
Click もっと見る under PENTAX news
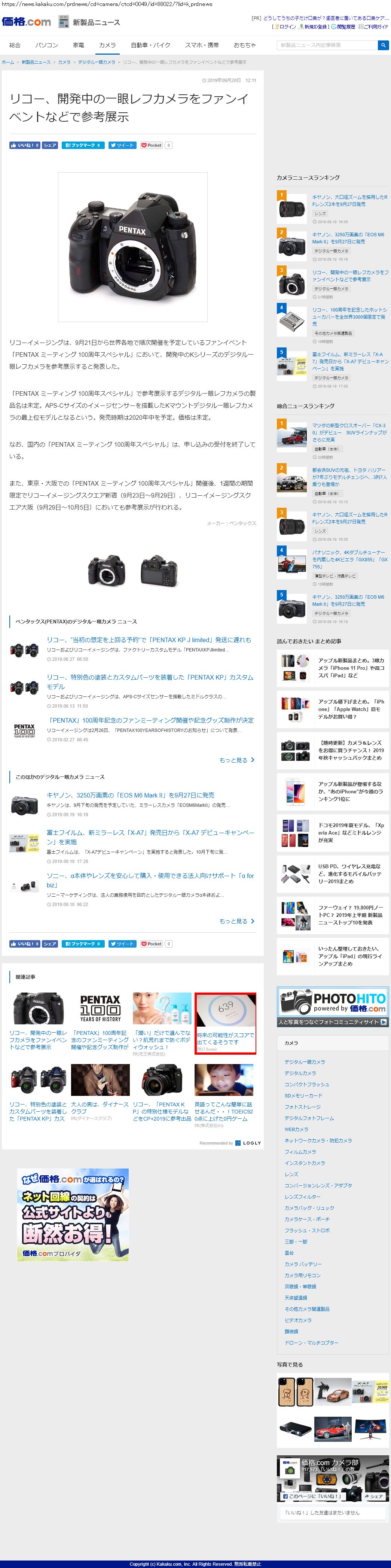coord(236,760)
